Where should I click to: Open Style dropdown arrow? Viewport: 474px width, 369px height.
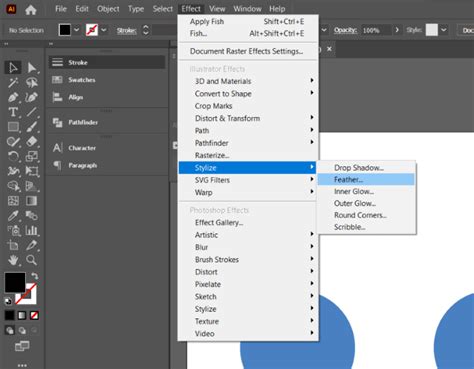pos(444,30)
